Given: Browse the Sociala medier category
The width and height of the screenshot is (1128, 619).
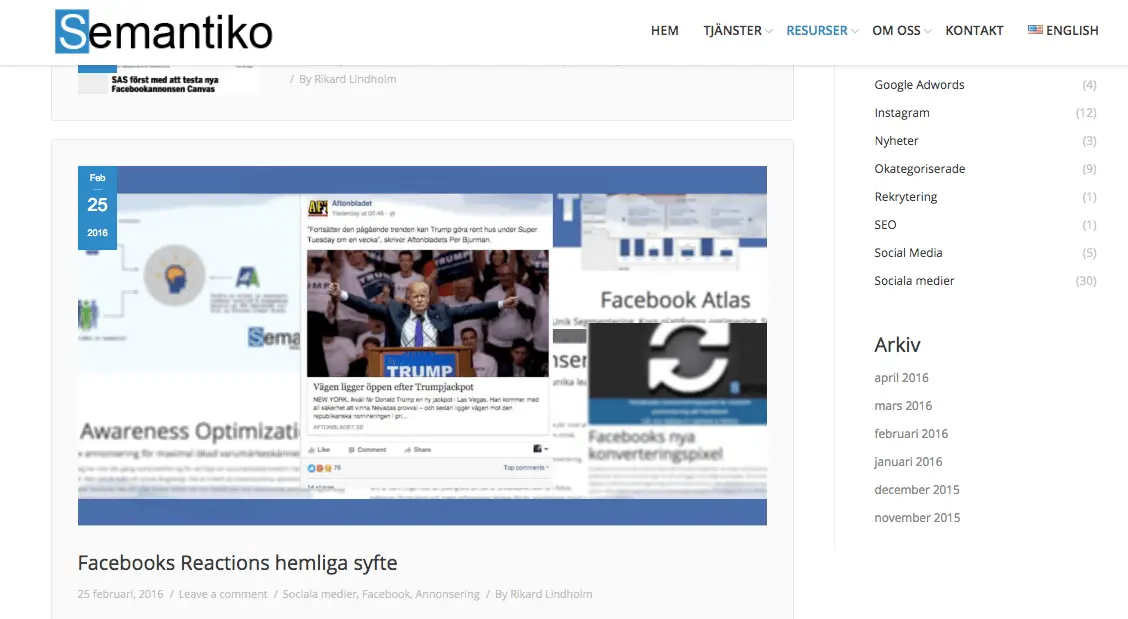Looking at the screenshot, I should point(914,281).
